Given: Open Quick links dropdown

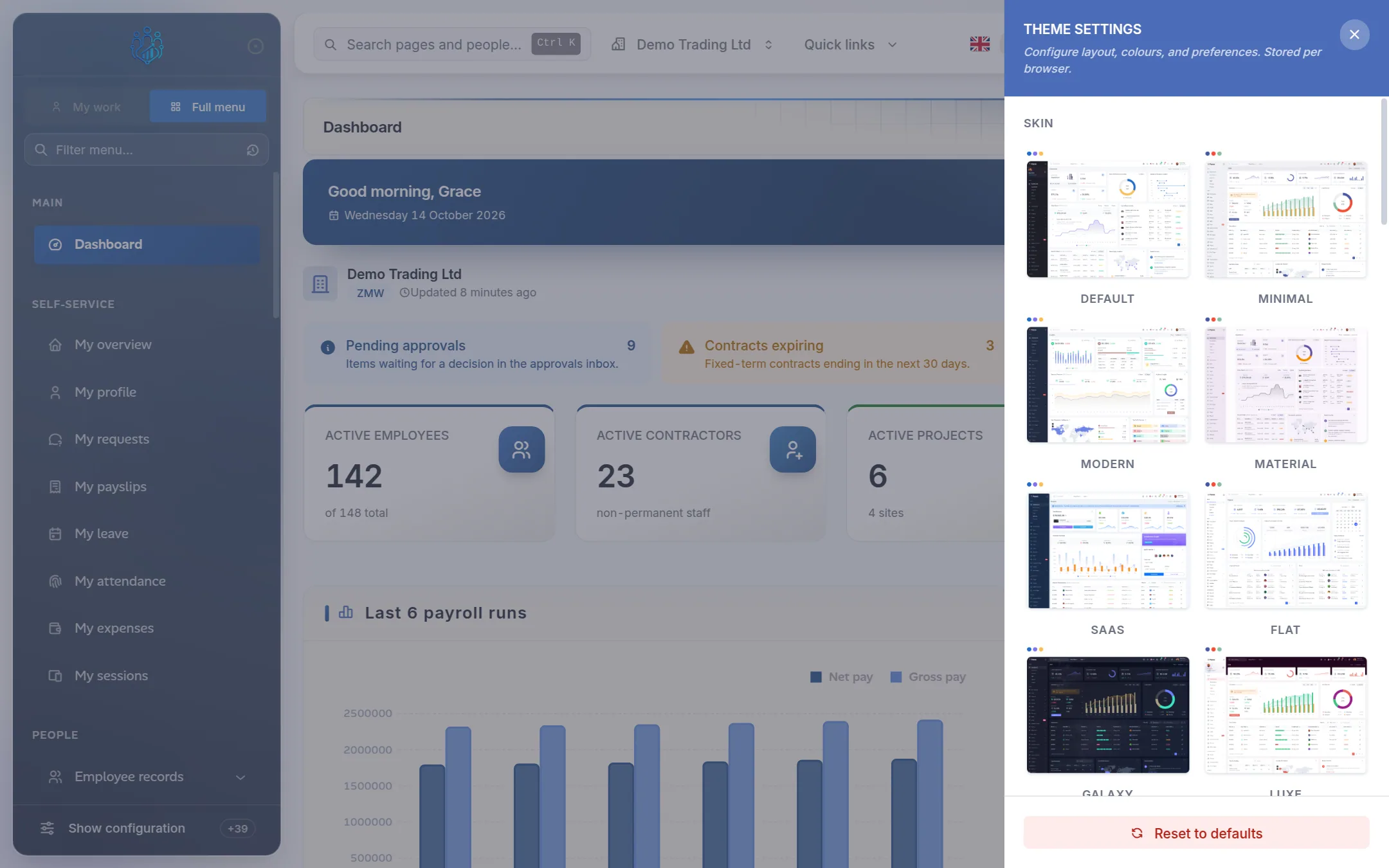Looking at the screenshot, I should 850,44.
